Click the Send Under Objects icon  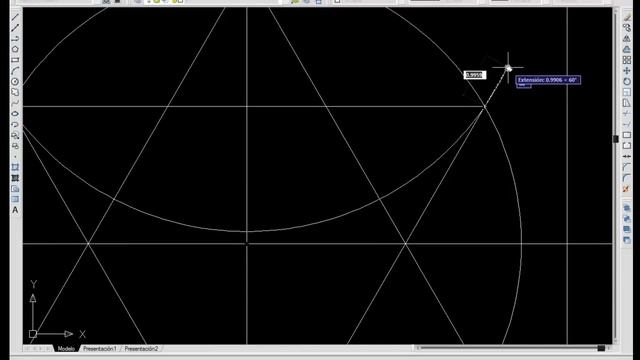(x=627, y=240)
